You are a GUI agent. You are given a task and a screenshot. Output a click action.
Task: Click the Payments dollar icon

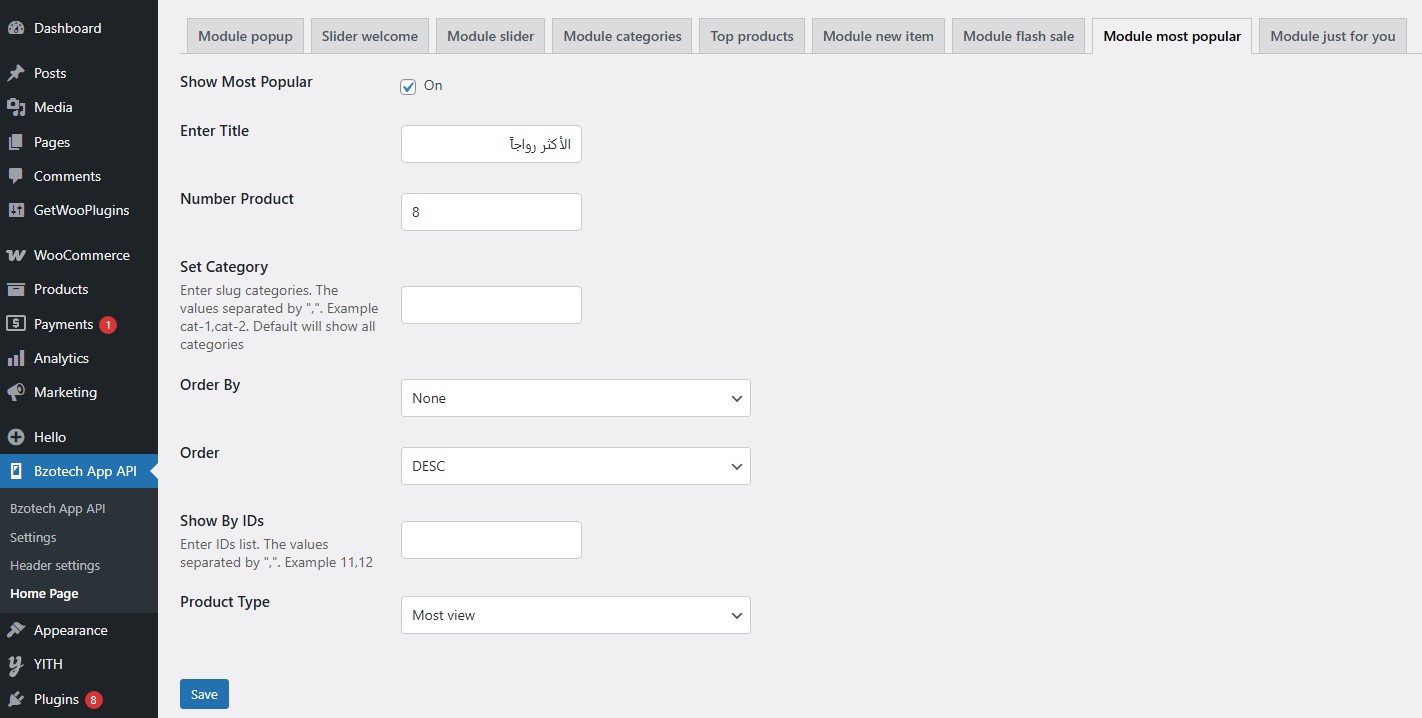point(16,324)
